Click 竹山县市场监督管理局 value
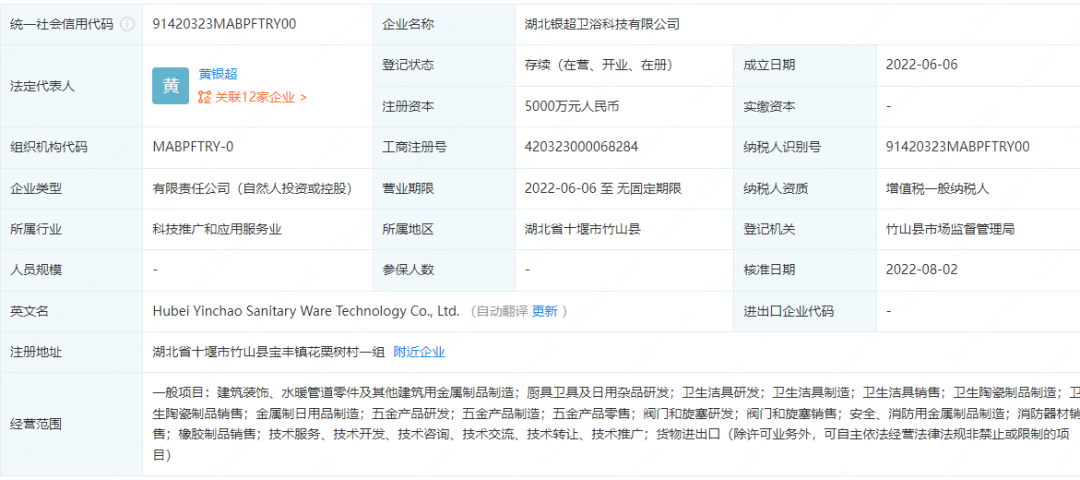Viewport: 1080px width, 480px height. click(x=951, y=229)
